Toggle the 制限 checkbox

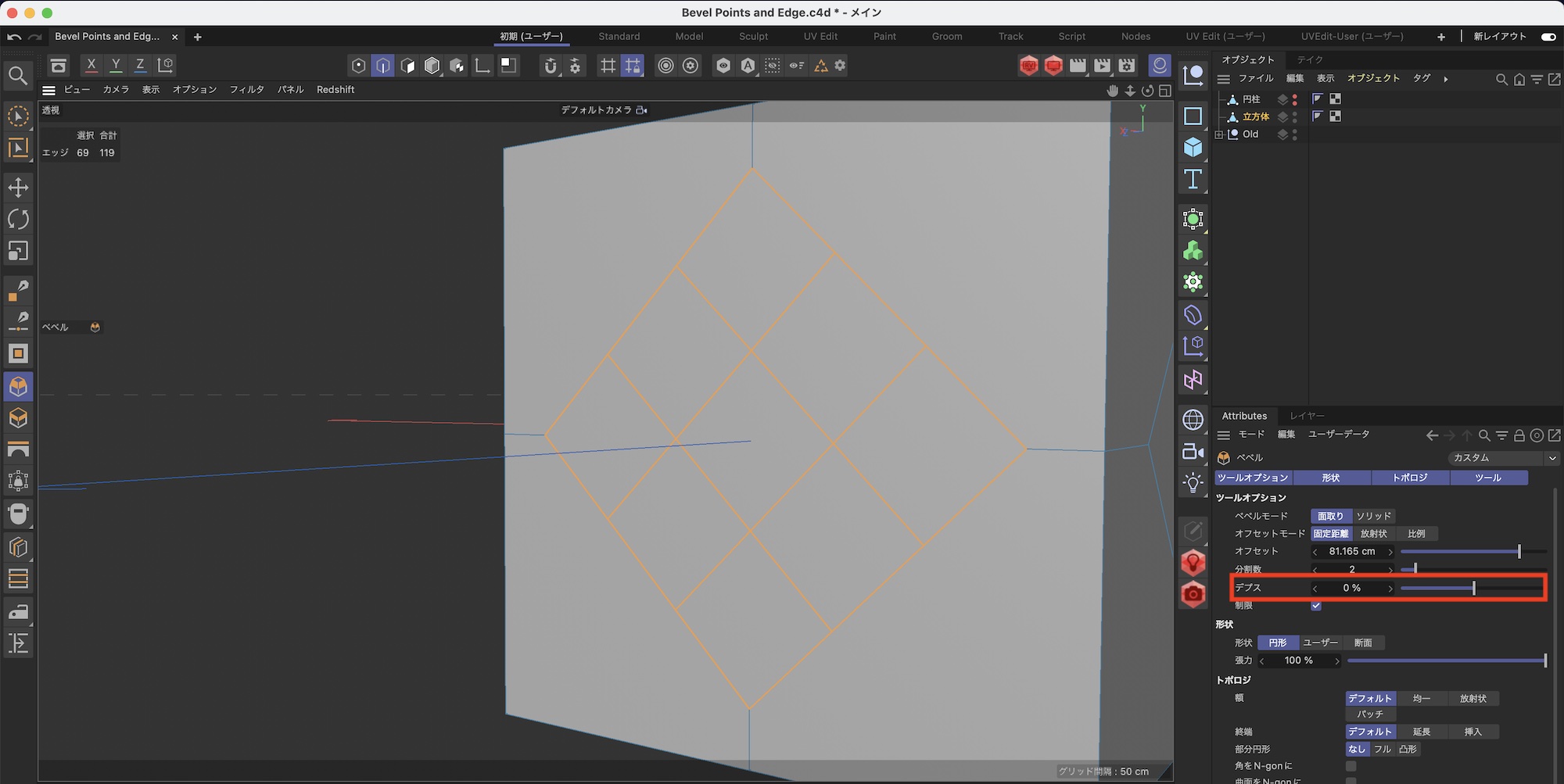coord(1316,606)
